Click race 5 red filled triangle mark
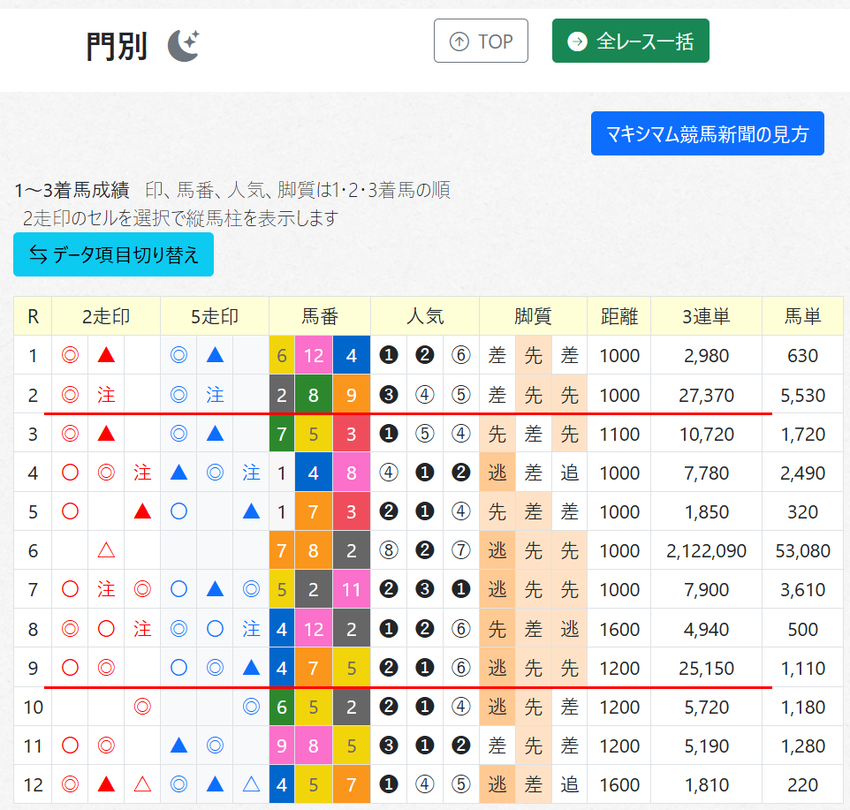Viewport: 850px width, 810px height. click(x=143, y=511)
